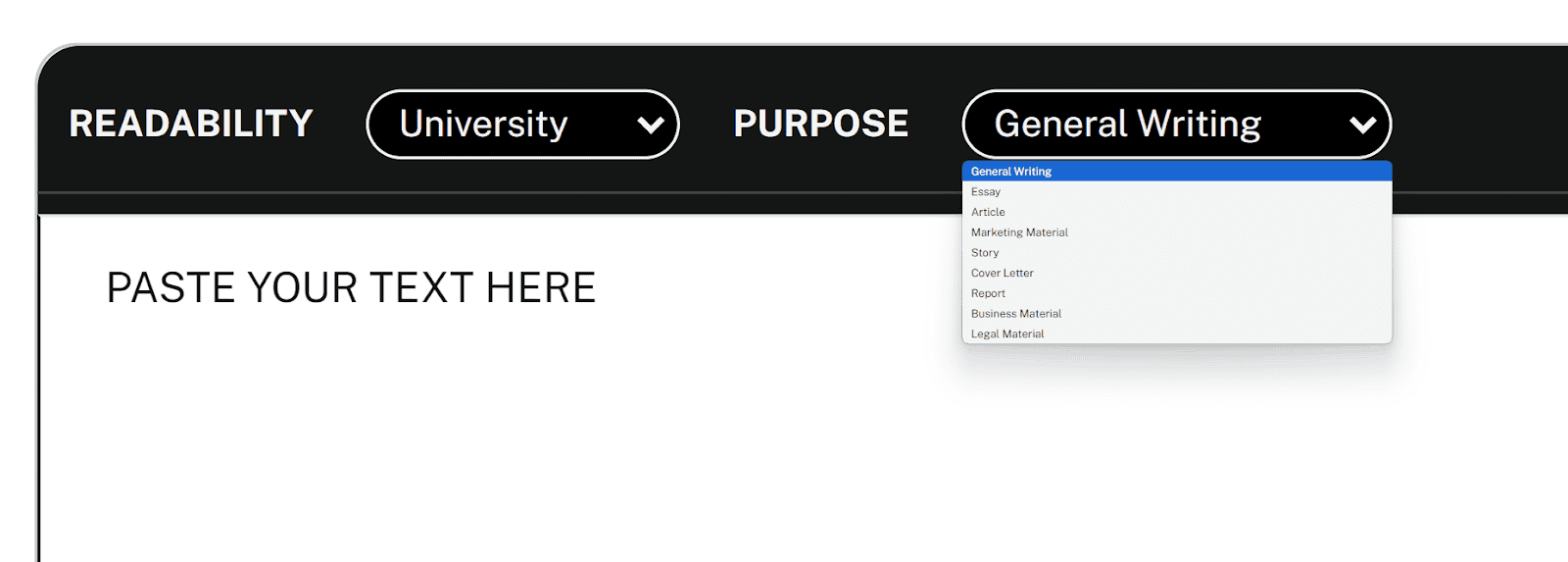The height and width of the screenshot is (562, 1568).
Task: Click the PURPOSE label
Action: 821,124
